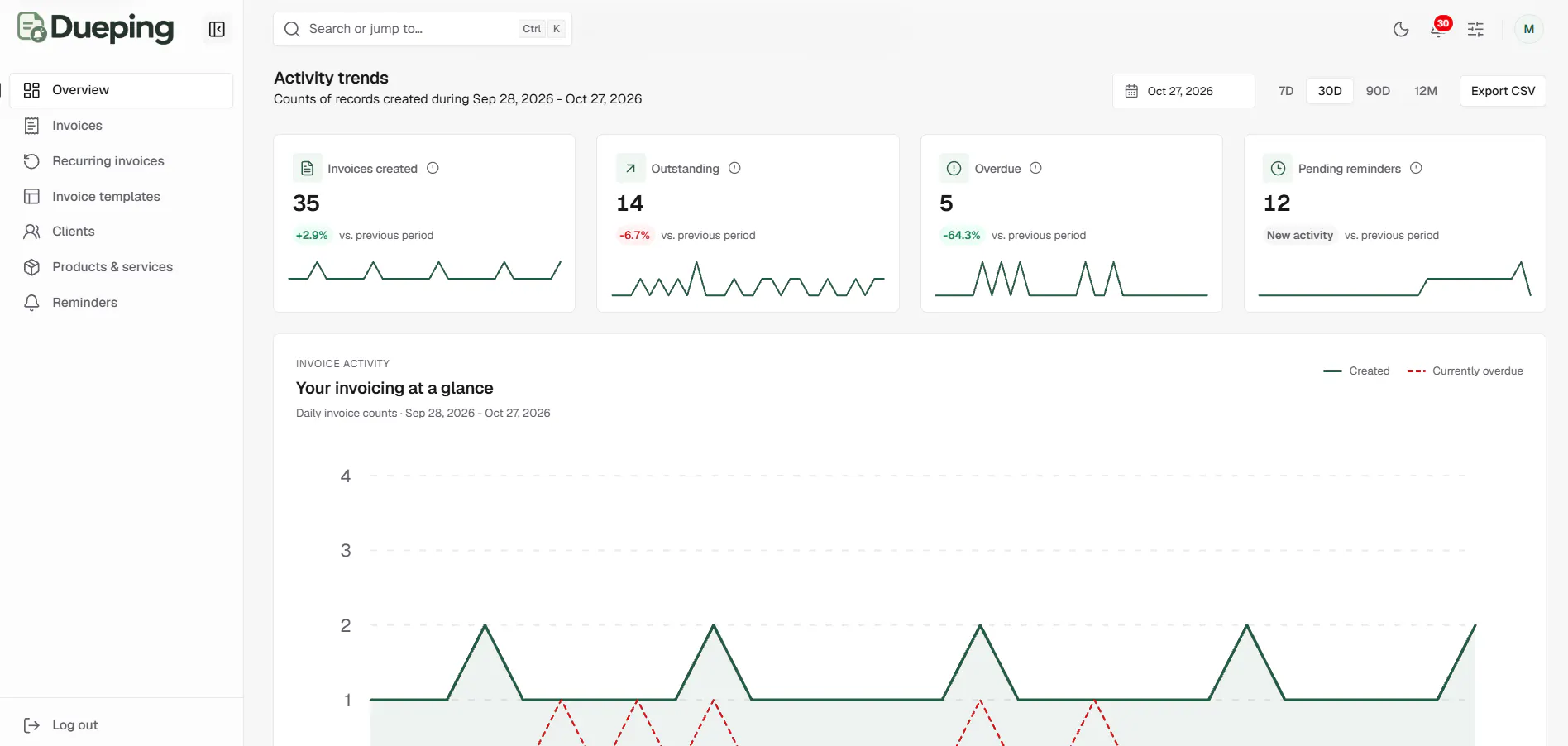
Task: Click the New activity badge
Action: coord(1300,236)
